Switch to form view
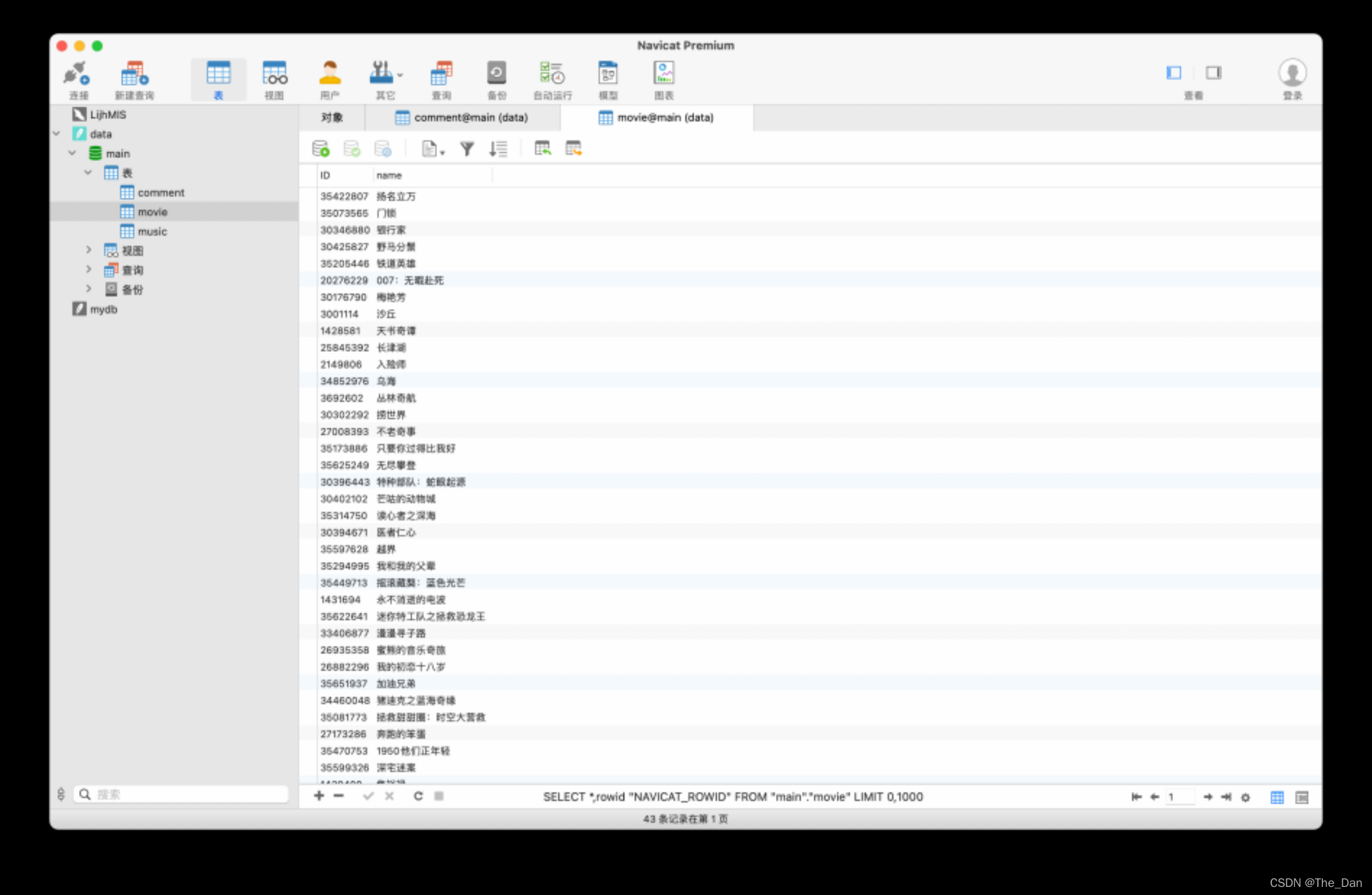The height and width of the screenshot is (895, 1372). click(x=1302, y=797)
